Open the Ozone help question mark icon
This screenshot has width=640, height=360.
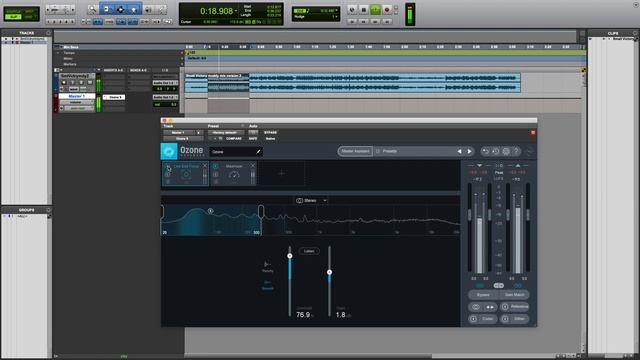[516, 151]
